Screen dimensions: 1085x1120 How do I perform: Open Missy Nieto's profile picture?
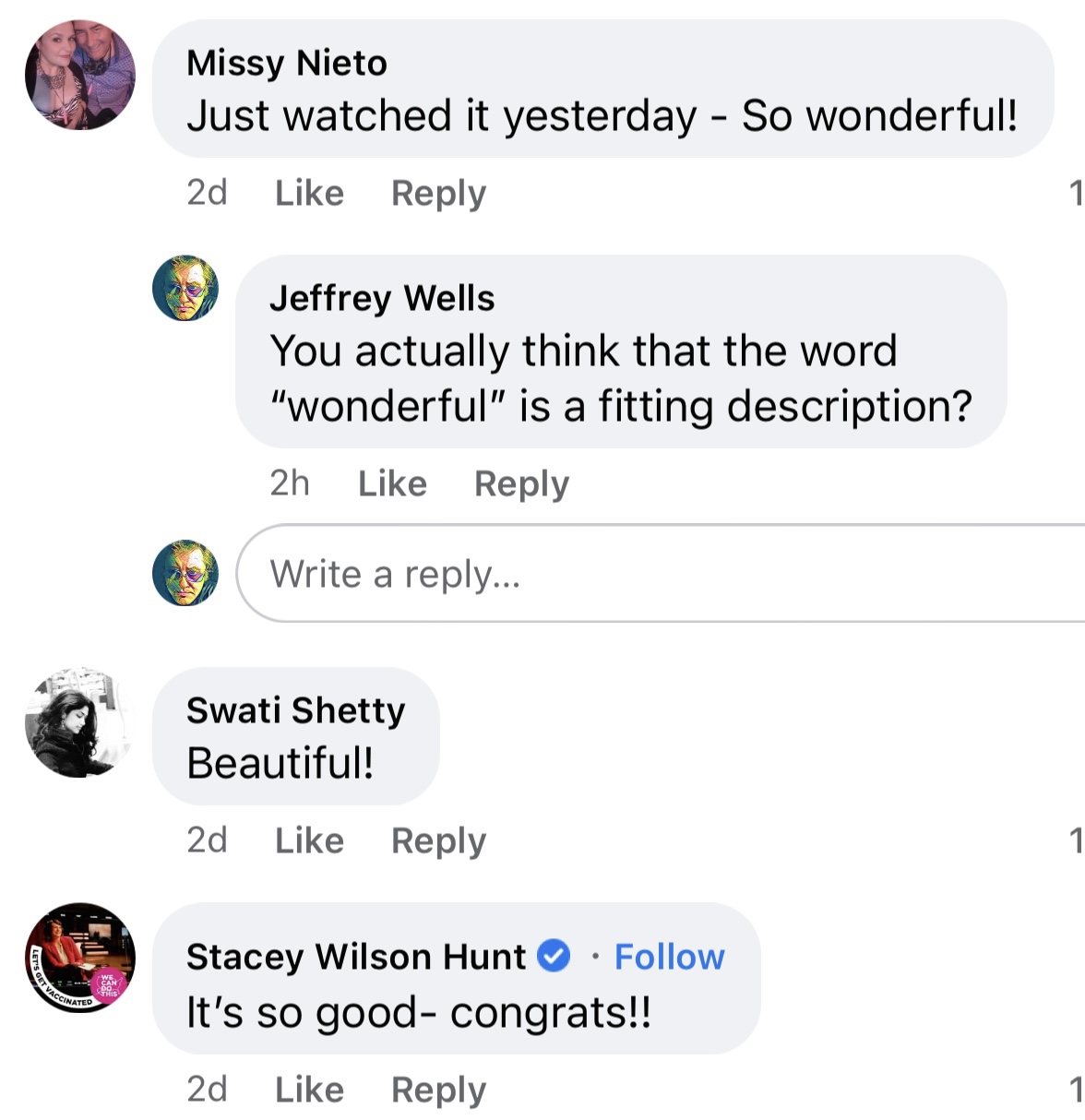[x=79, y=75]
